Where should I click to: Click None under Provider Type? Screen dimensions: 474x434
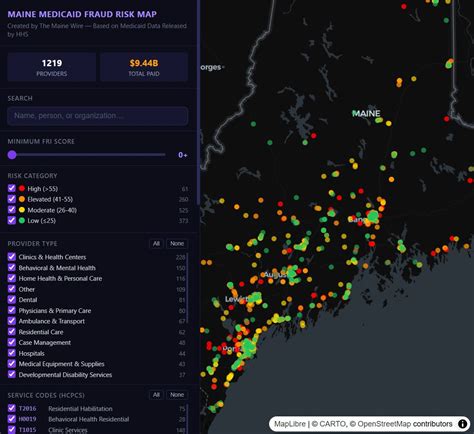pos(177,244)
